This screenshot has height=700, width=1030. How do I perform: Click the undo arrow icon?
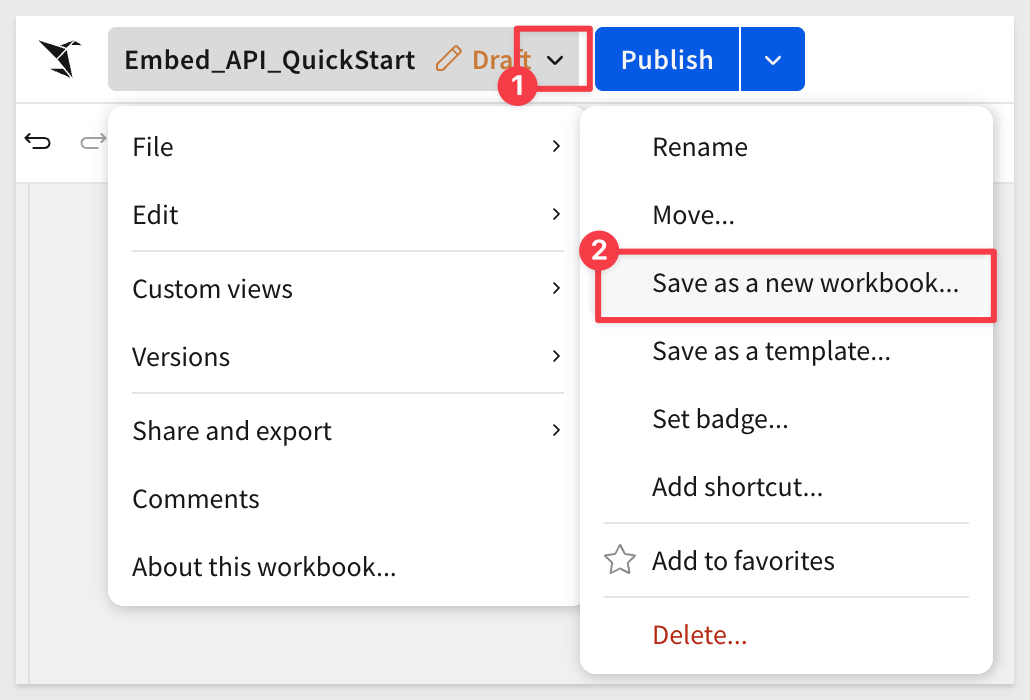click(37, 141)
